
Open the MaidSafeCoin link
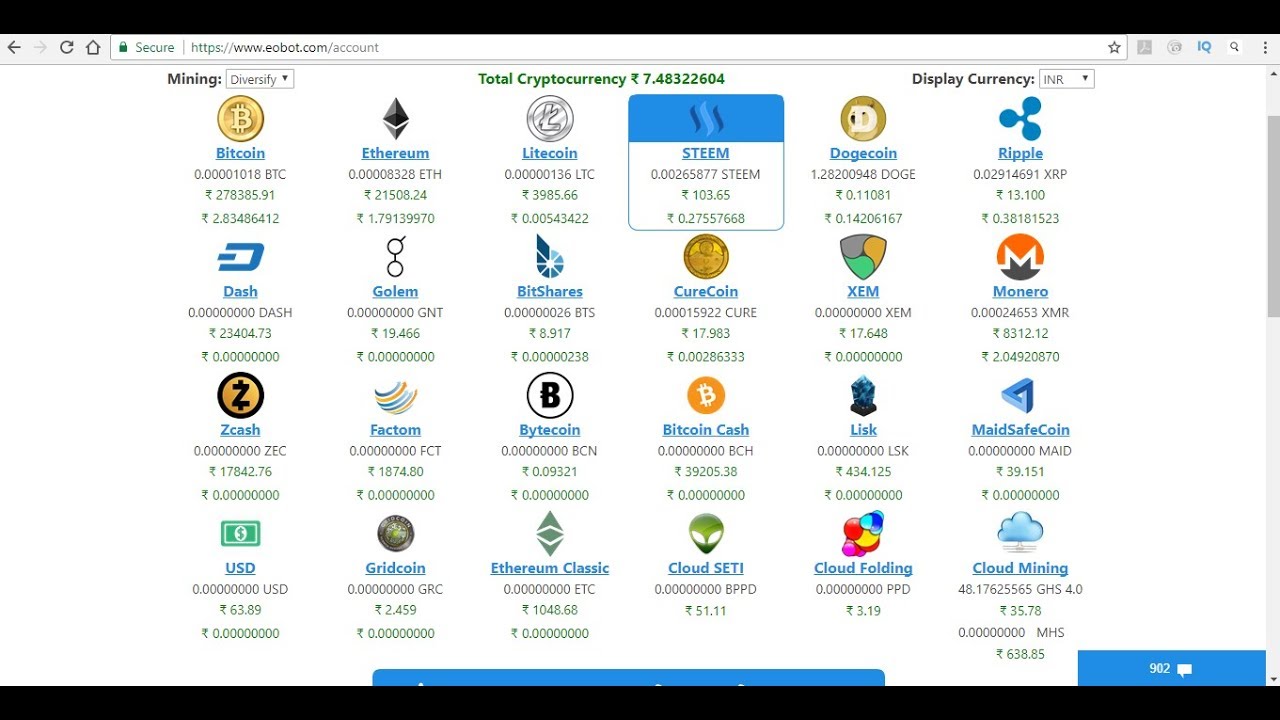point(1020,429)
